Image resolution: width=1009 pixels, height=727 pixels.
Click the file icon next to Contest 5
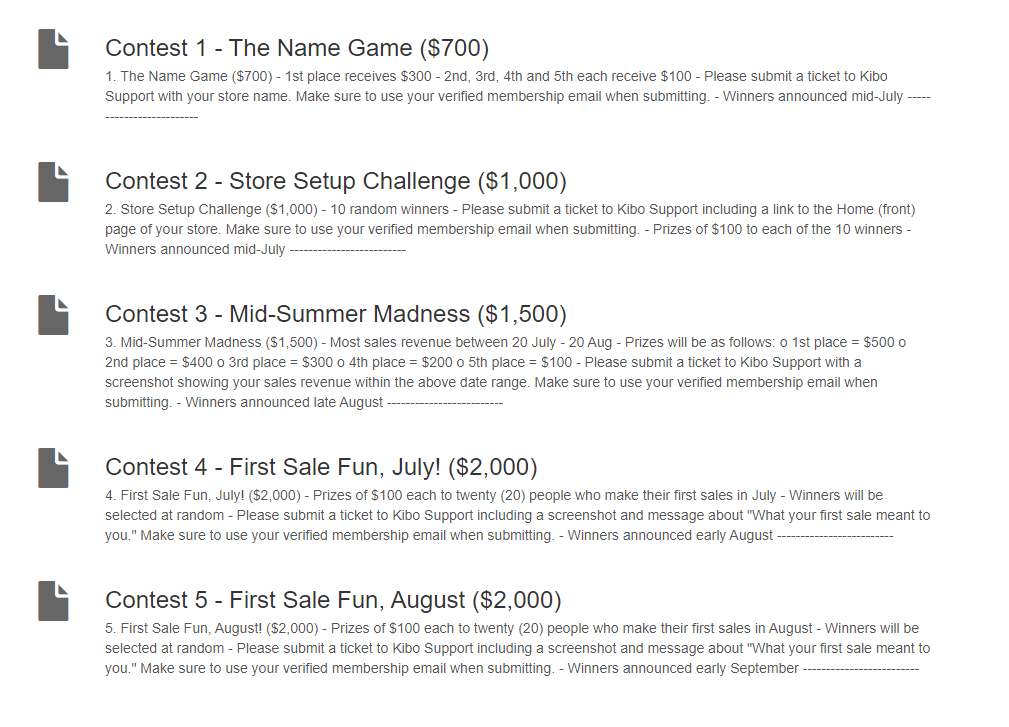(x=53, y=601)
